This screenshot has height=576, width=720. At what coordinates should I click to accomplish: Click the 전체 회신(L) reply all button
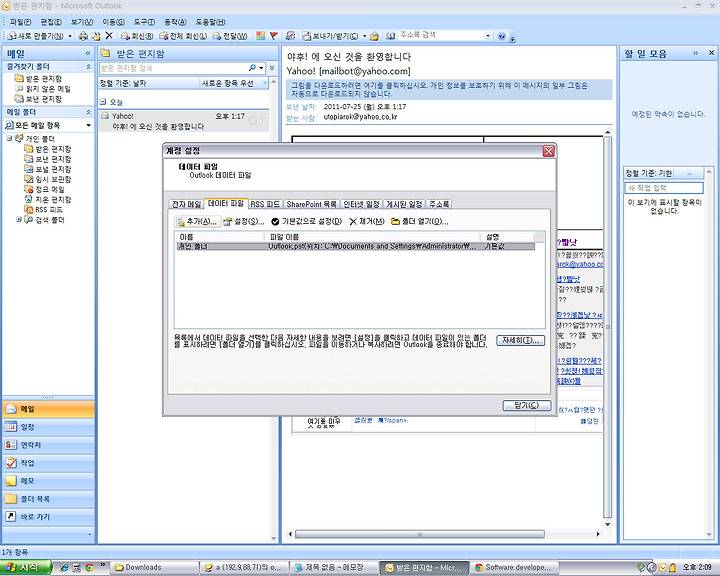[x=183, y=36]
